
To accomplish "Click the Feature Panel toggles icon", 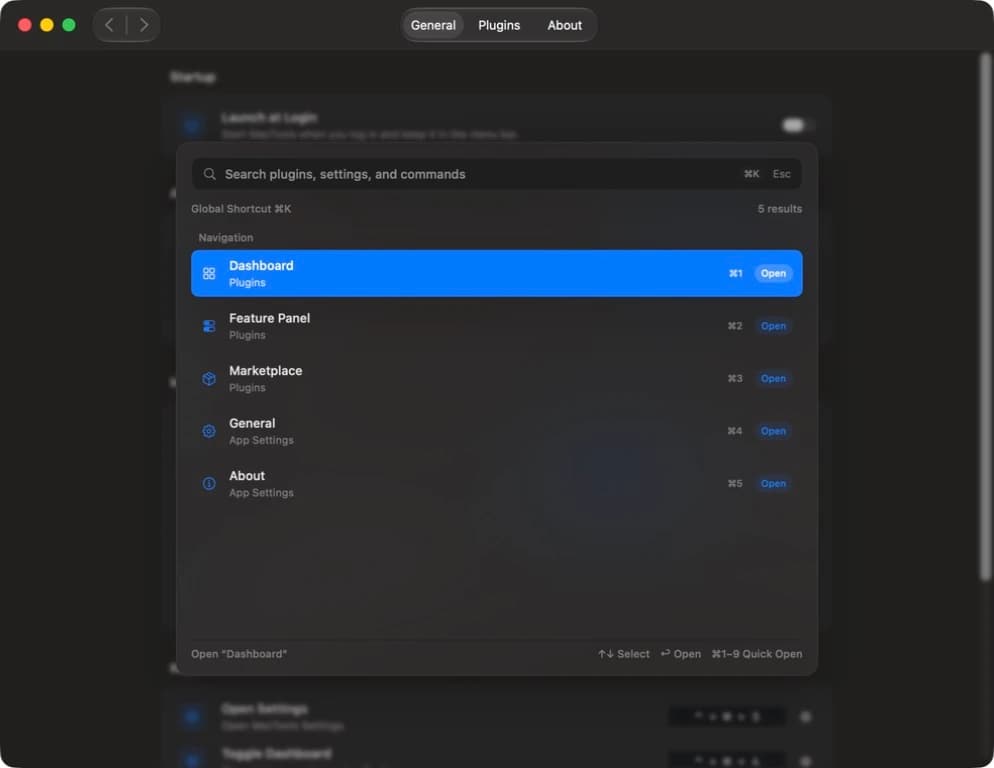I will point(209,326).
